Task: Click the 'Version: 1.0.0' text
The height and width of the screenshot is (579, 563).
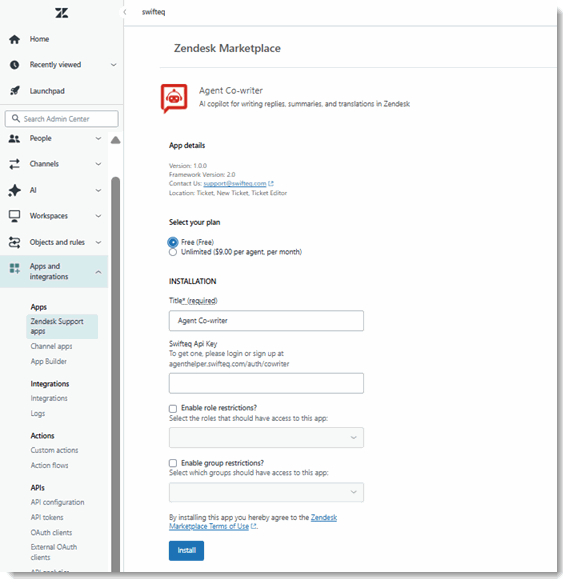Action: [188, 166]
